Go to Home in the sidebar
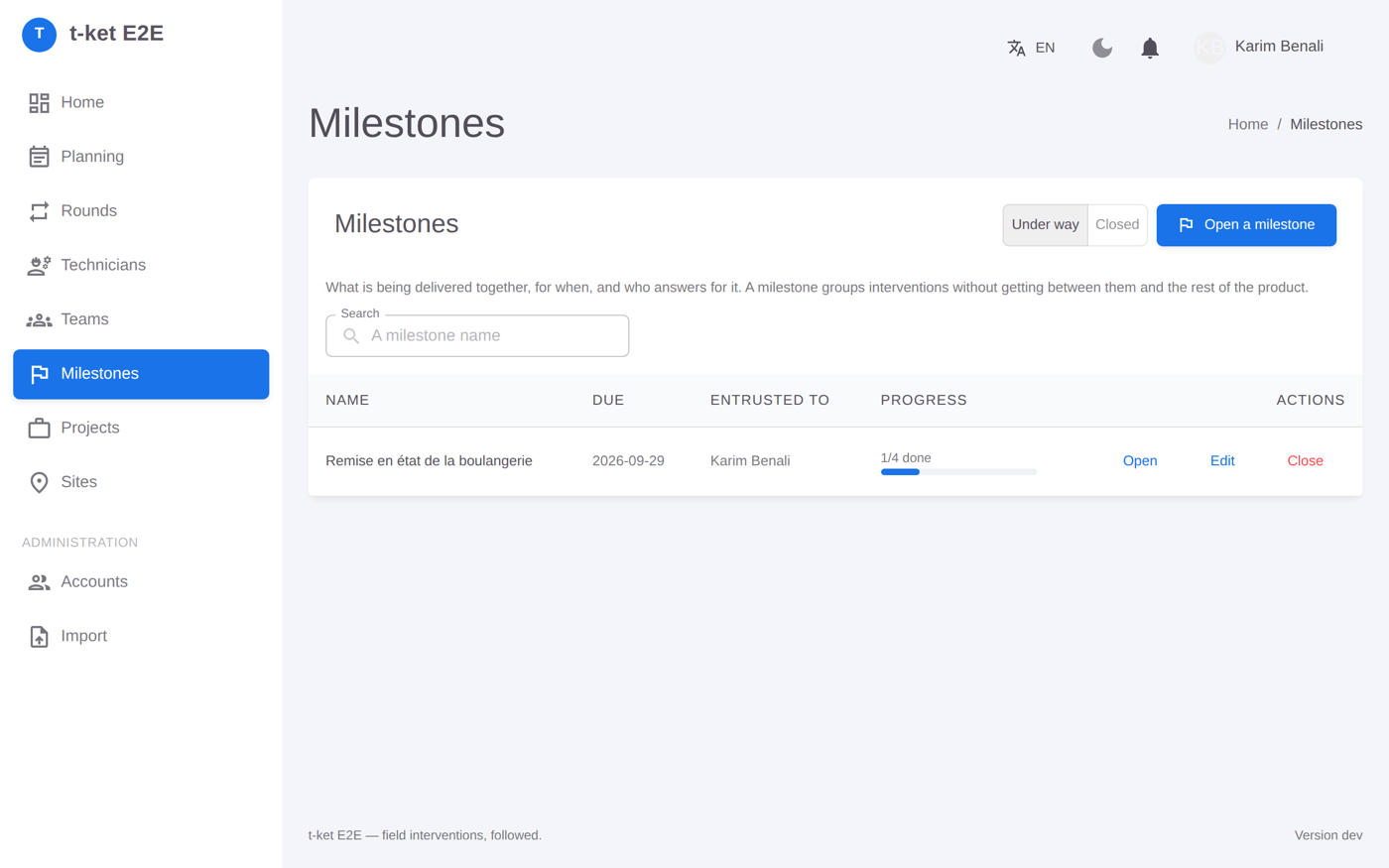 click(141, 102)
